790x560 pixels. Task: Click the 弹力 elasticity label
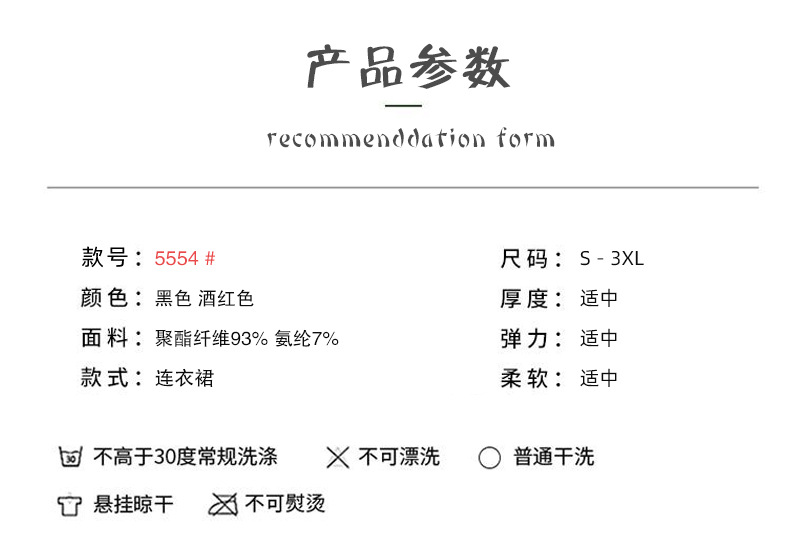(525, 339)
